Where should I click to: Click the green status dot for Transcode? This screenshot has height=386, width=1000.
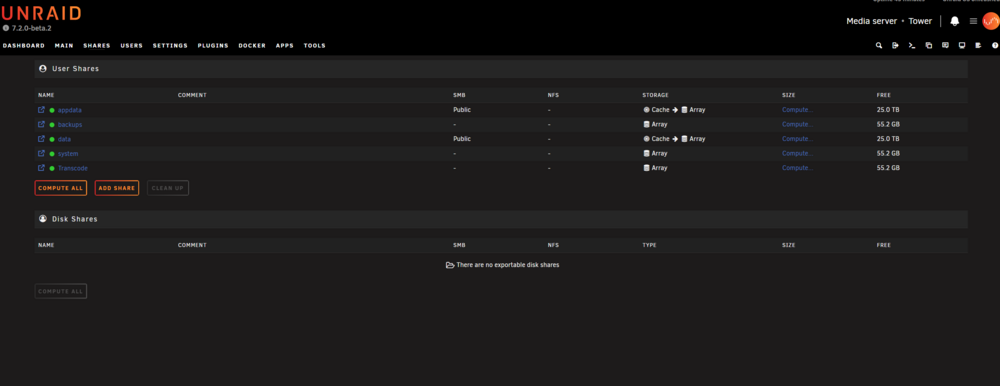52,168
